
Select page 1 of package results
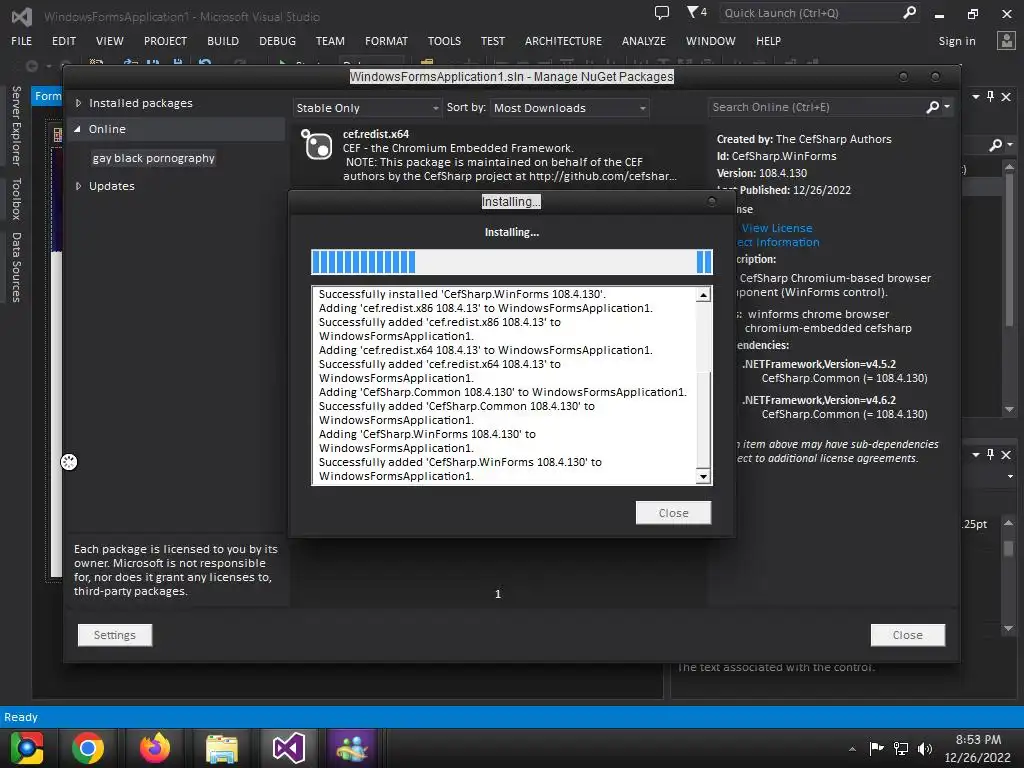(x=498, y=594)
